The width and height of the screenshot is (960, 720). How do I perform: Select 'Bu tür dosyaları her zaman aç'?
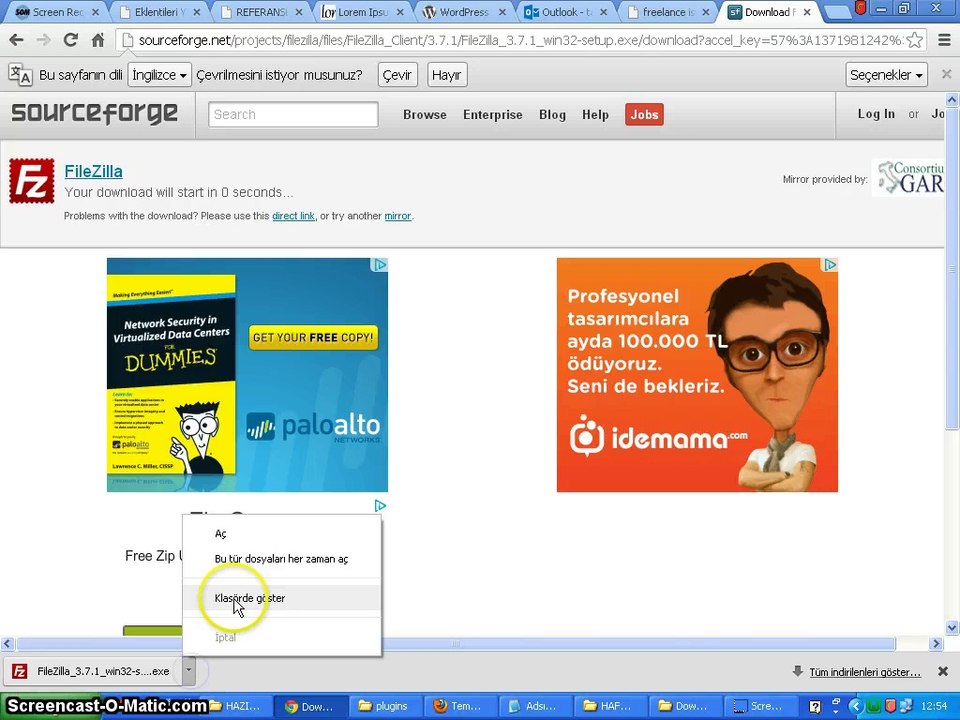pyautogui.click(x=282, y=559)
